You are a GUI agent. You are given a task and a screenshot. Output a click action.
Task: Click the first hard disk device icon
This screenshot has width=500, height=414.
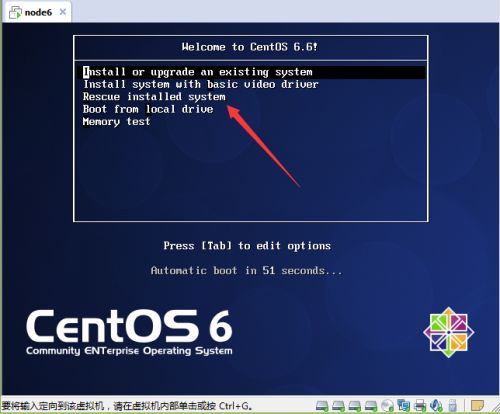[322, 406]
